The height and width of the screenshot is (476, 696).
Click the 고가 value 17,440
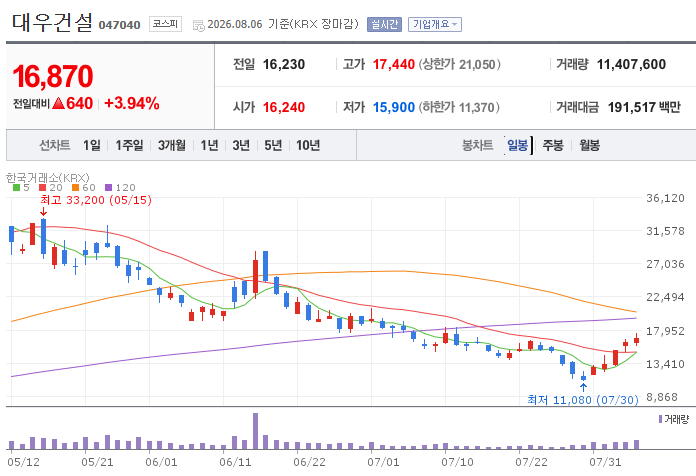pyautogui.click(x=394, y=64)
